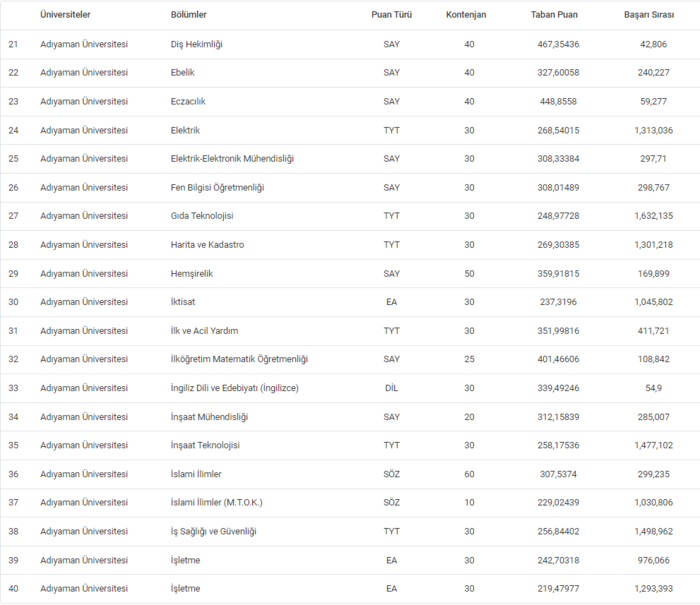Select the İşletme cell in row 39
Screen dimensions: 700x605
tap(185, 560)
